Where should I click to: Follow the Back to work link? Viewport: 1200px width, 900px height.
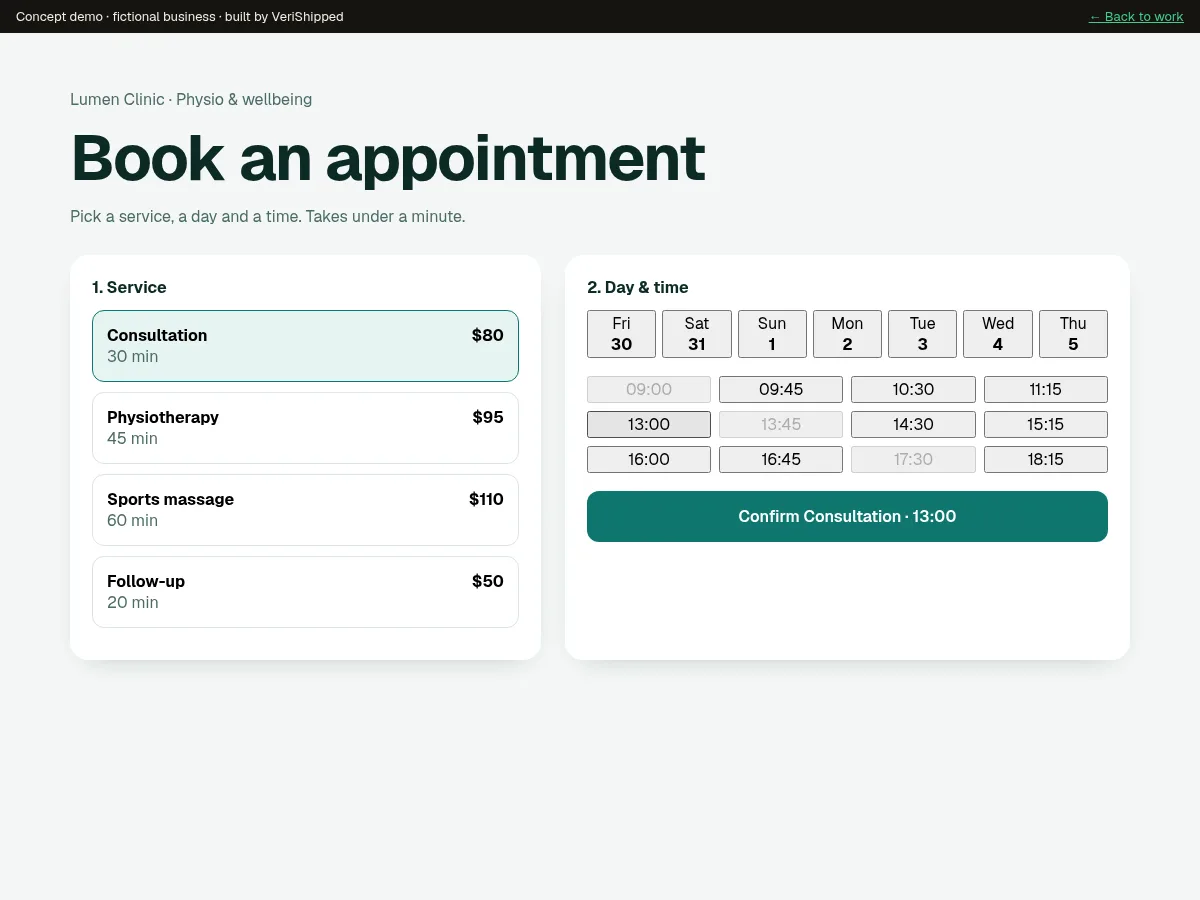[1136, 17]
